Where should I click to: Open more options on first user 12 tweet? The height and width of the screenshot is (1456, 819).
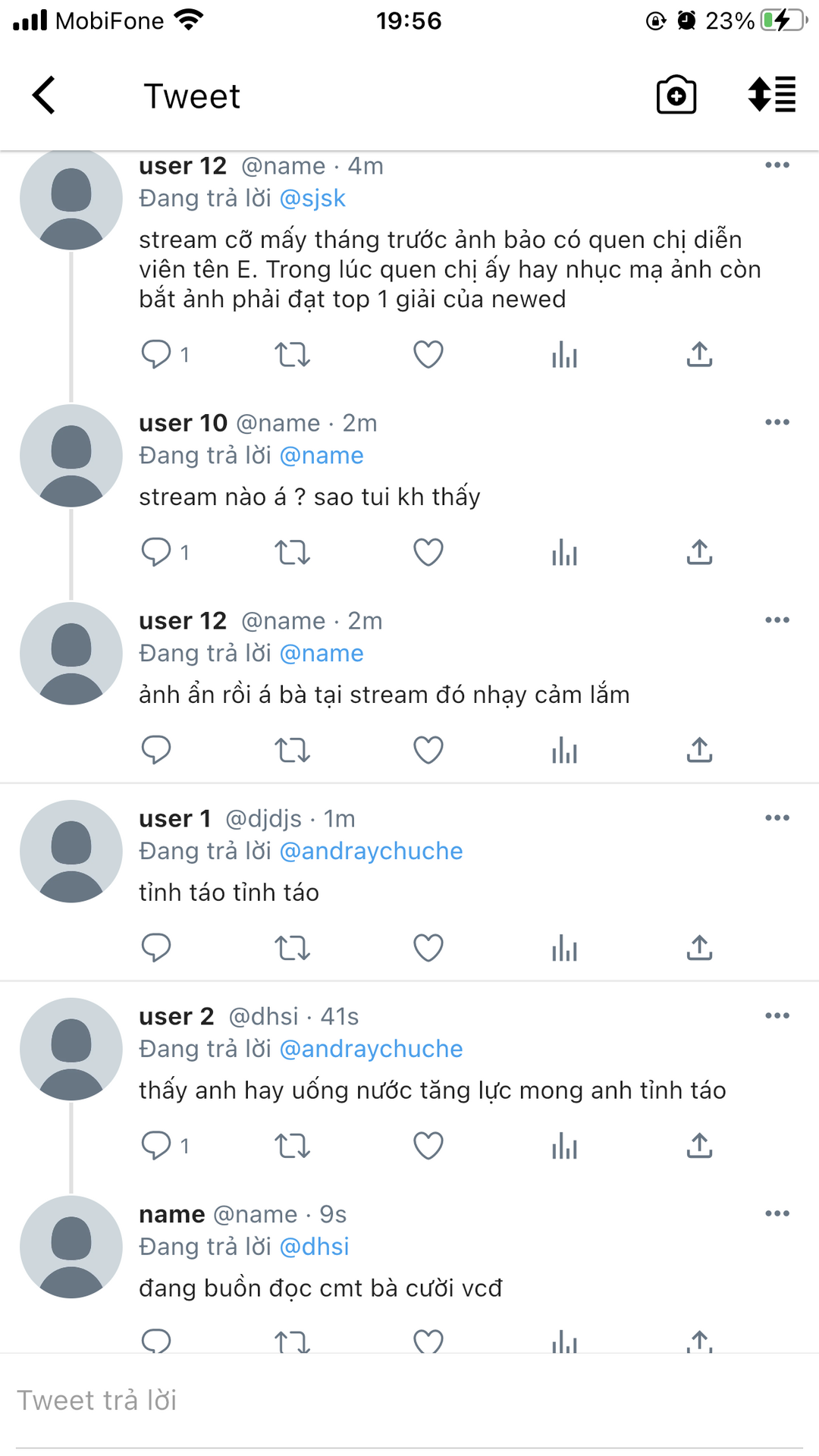coord(777,165)
